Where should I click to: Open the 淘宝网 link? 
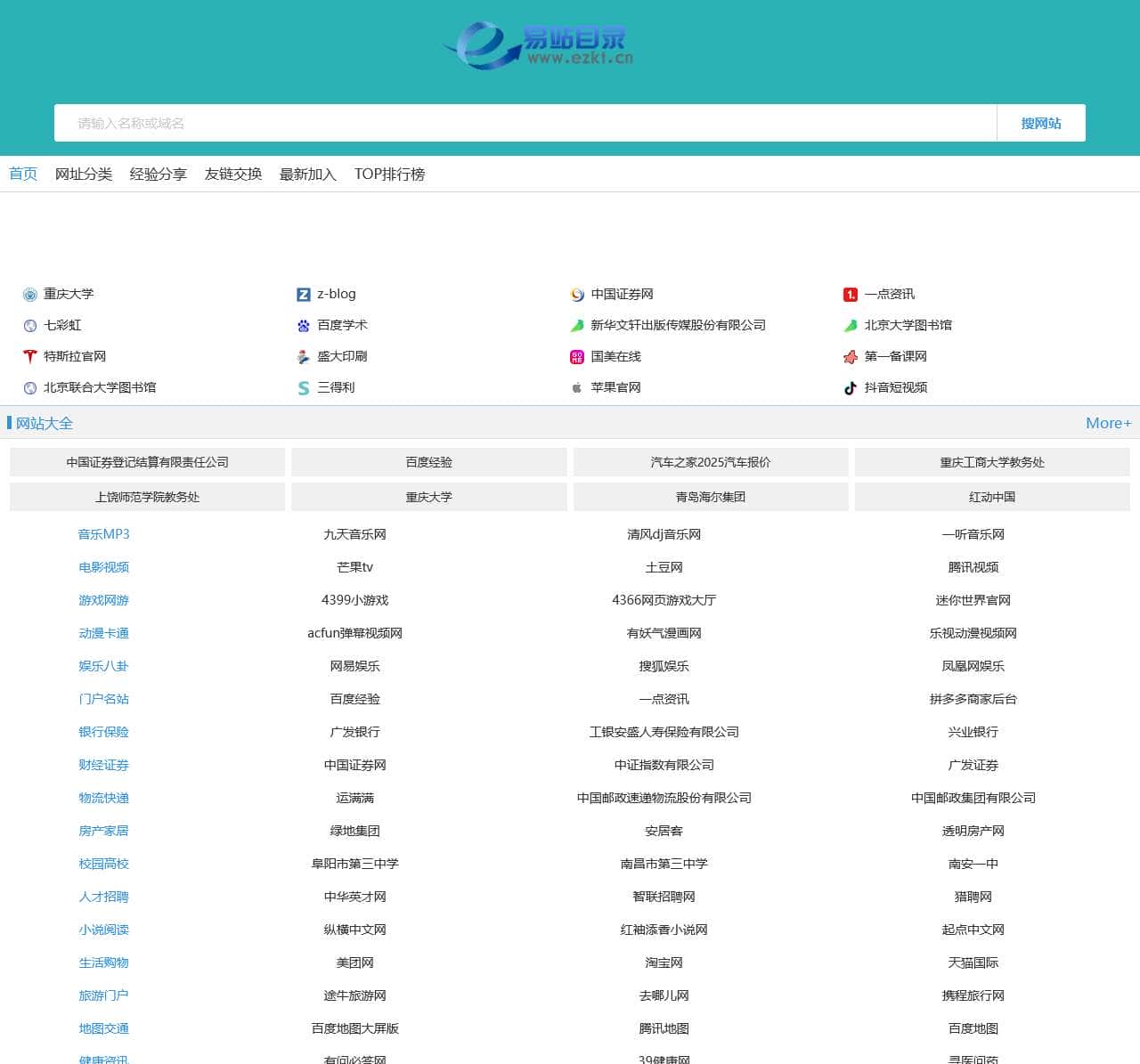(x=664, y=962)
